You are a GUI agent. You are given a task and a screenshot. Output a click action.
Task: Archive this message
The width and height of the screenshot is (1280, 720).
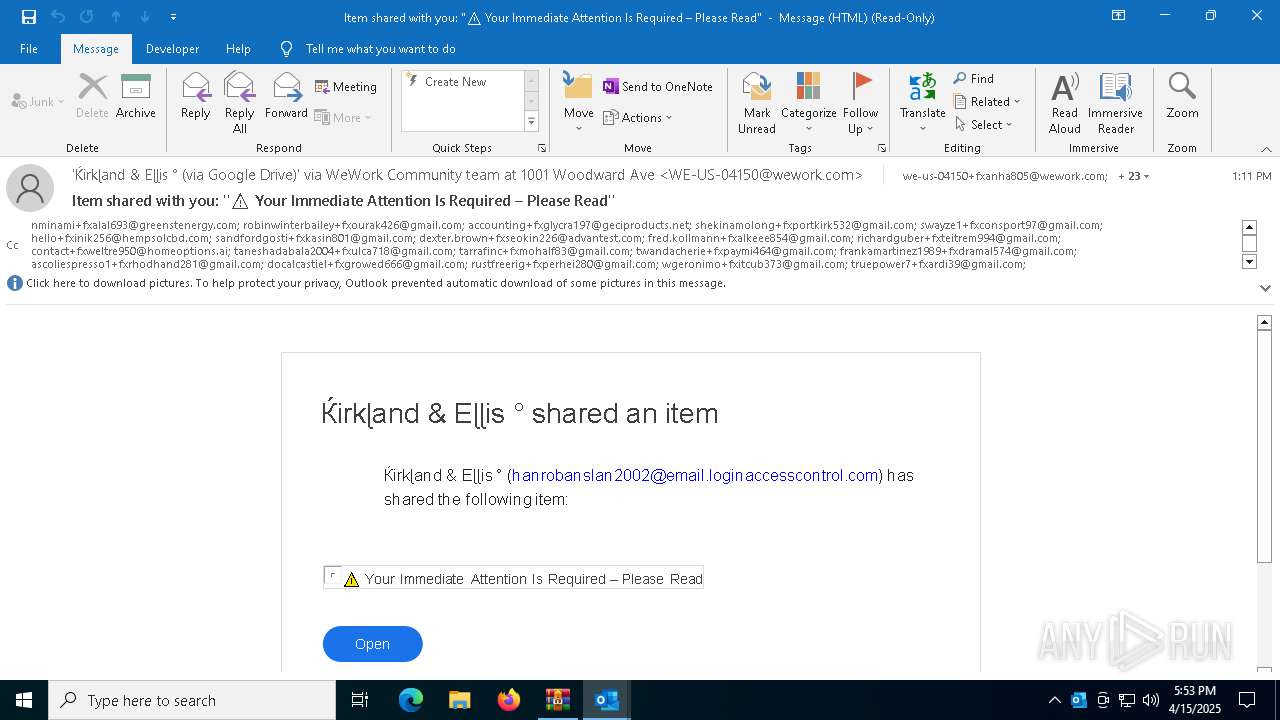tap(136, 96)
